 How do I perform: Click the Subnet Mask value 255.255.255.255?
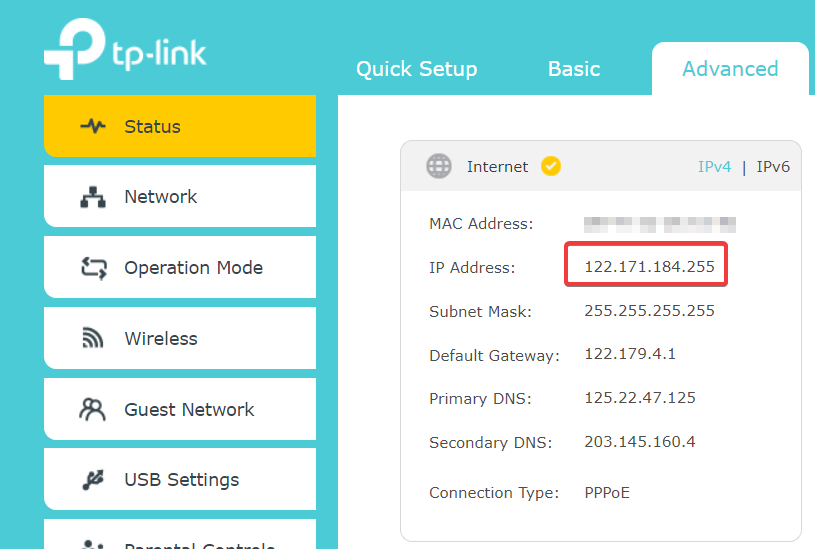click(649, 311)
